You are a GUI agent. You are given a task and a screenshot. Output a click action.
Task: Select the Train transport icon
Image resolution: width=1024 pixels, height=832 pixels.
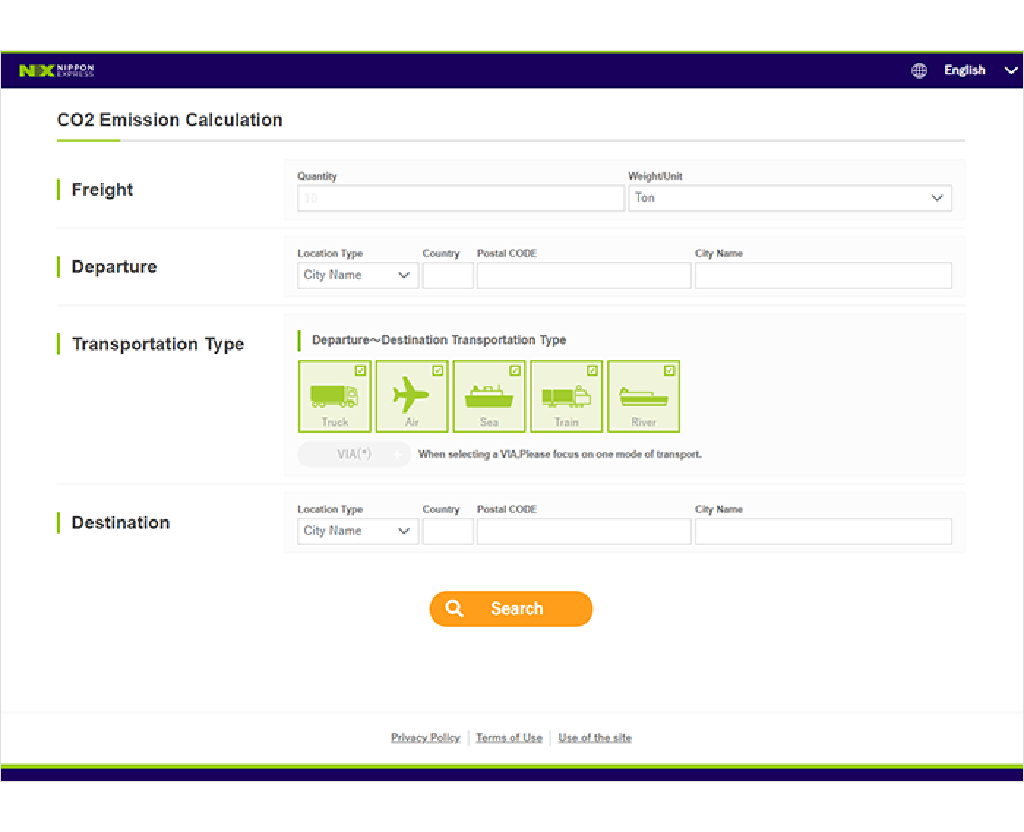pyautogui.click(x=566, y=395)
